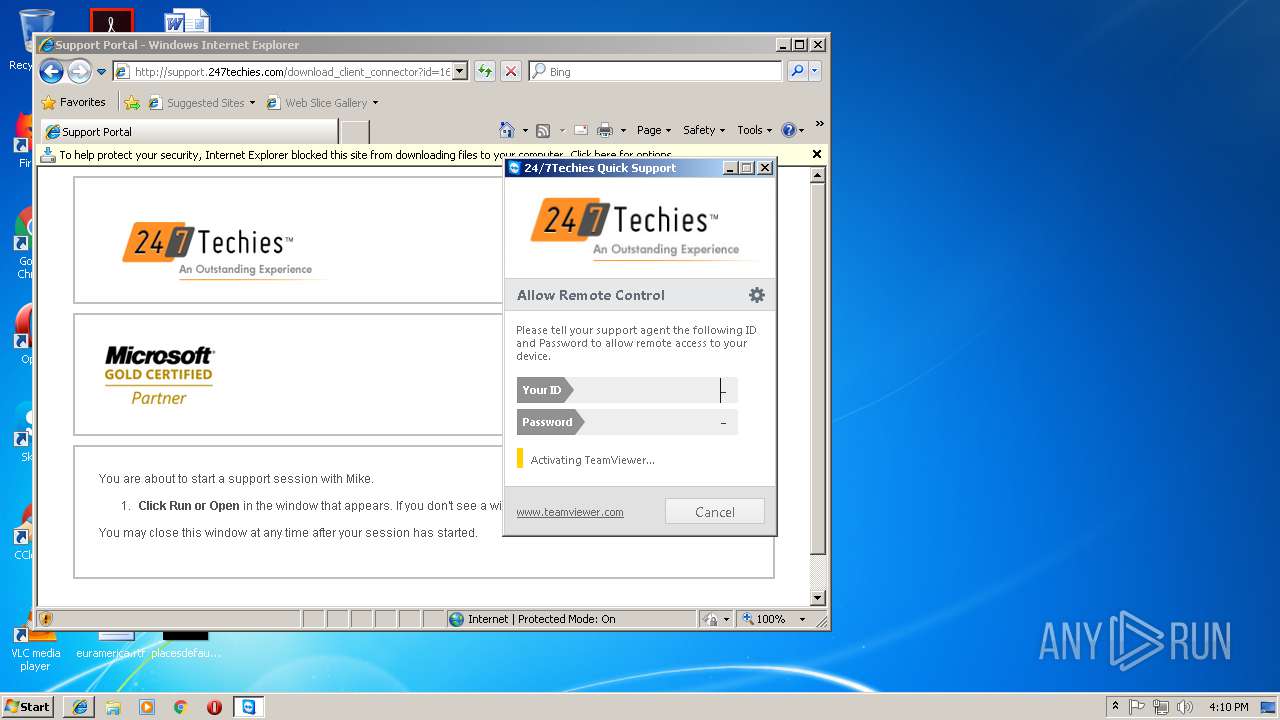This screenshot has height=720, width=1280.
Task: Click Microsoft Gold Certified Partner logo
Action: pyautogui.click(x=159, y=375)
